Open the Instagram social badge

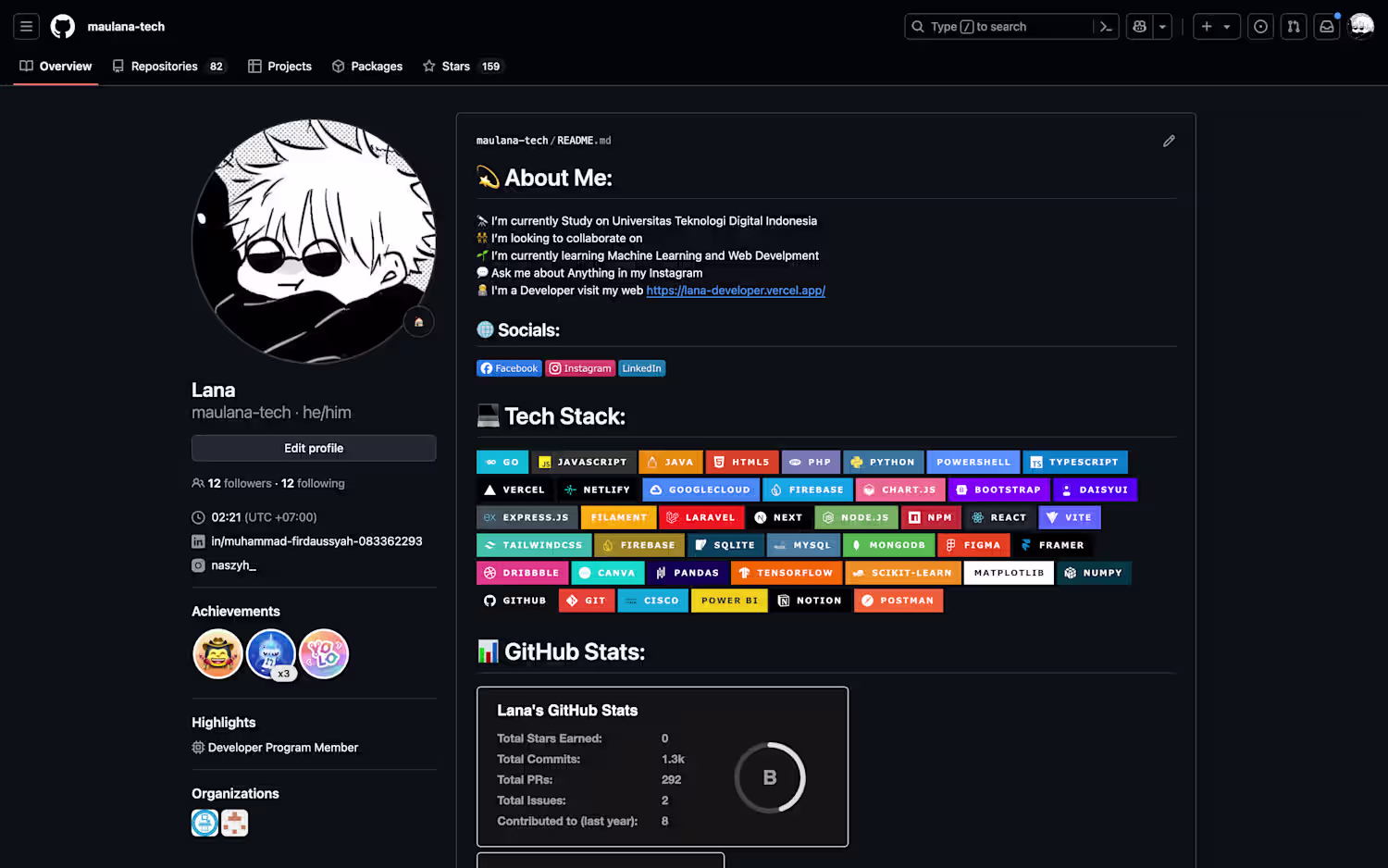tap(580, 368)
